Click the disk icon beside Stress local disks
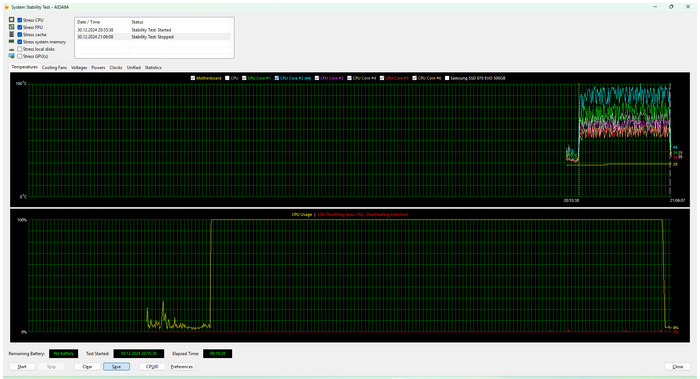This screenshot has width=700, height=379. pos(12,49)
